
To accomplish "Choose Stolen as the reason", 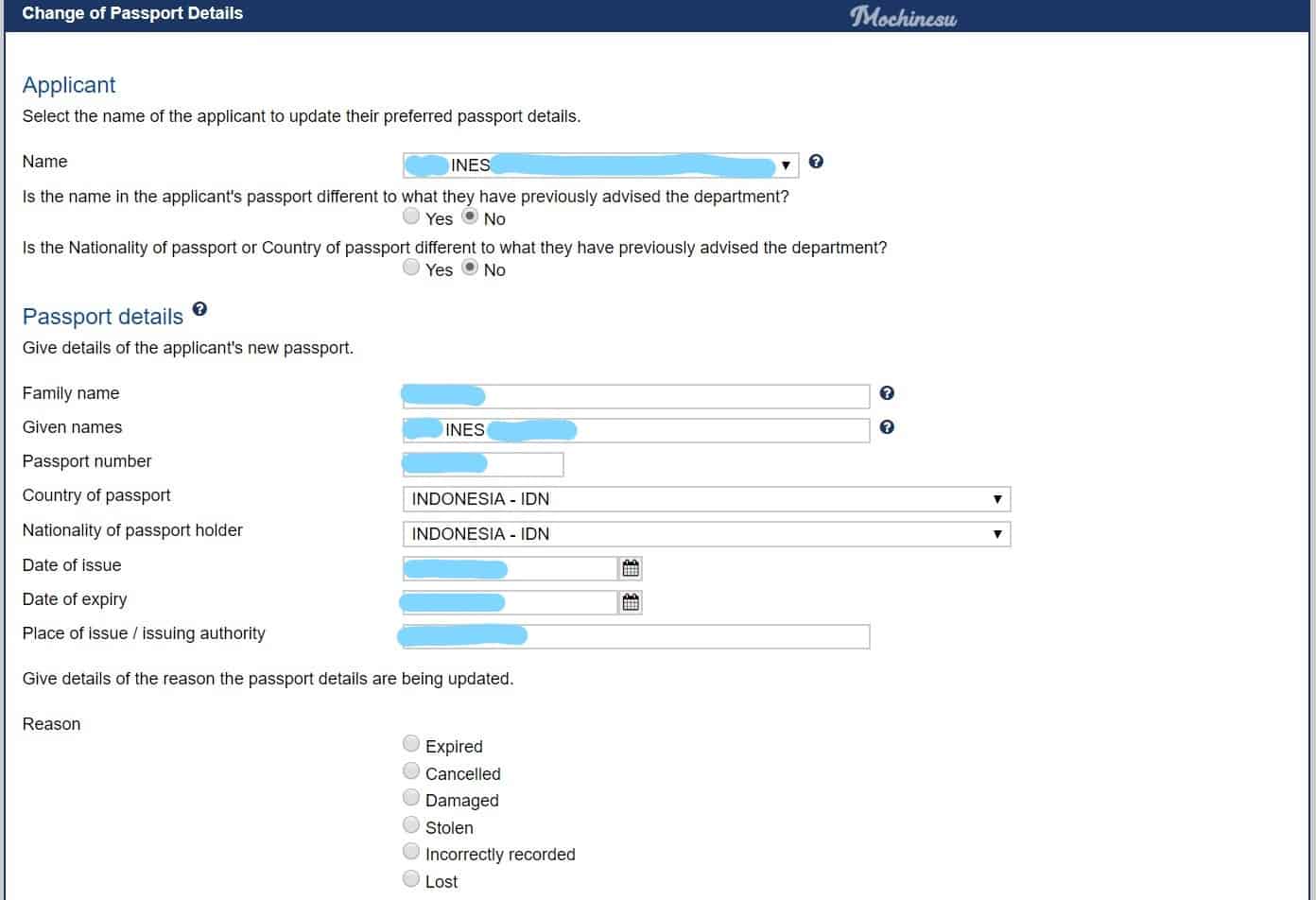I will pos(411,825).
